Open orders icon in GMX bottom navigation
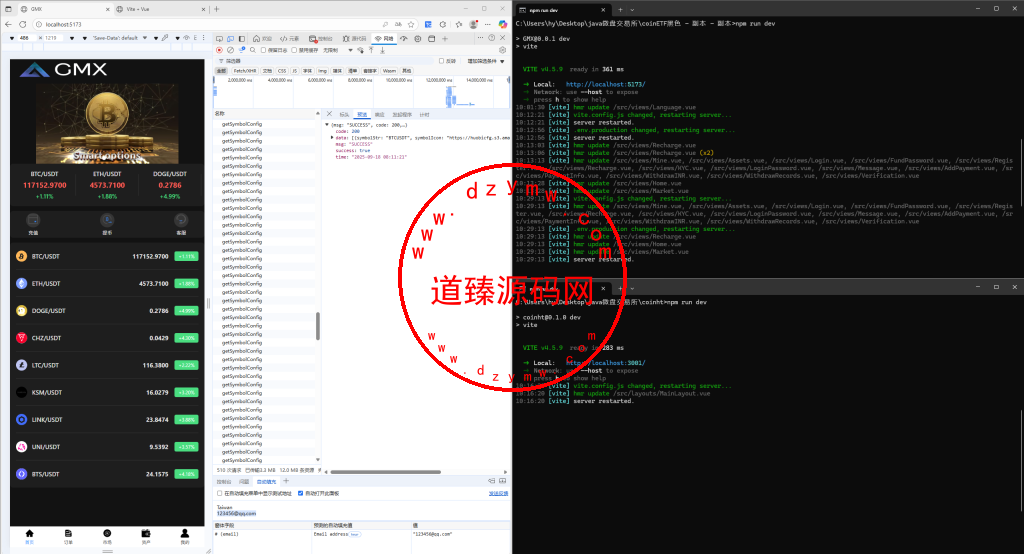The width and height of the screenshot is (1024, 554). click(68, 536)
